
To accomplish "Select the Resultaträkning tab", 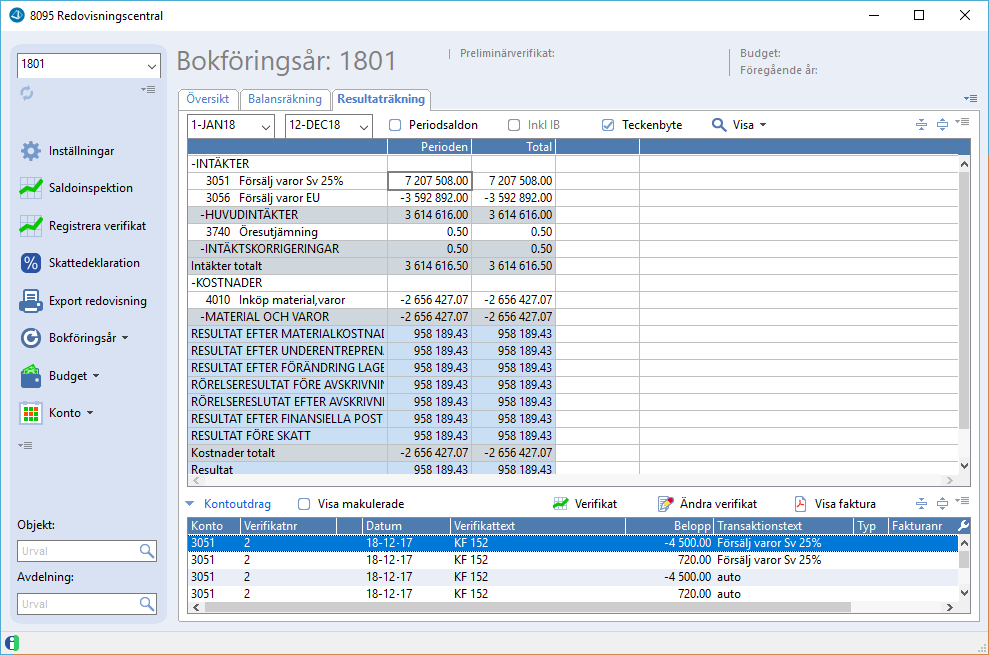I will click(x=381, y=99).
